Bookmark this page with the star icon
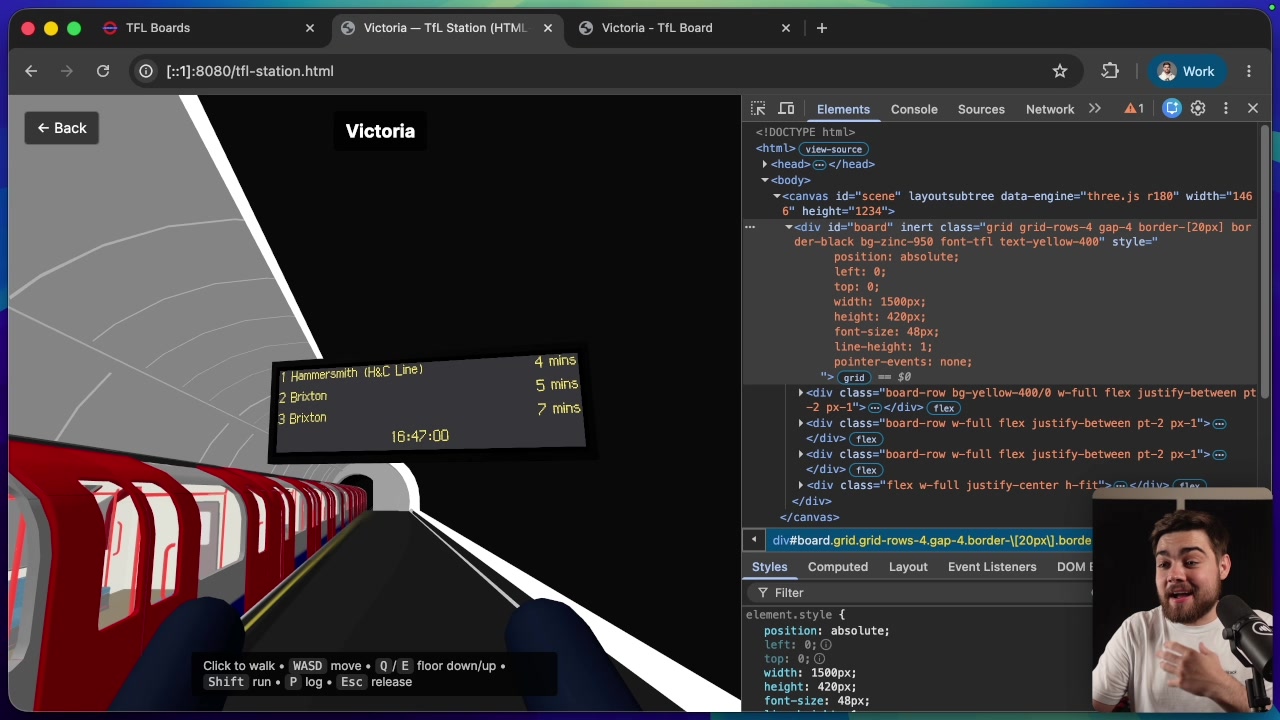The image size is (1280, 720). (x=1060, y=71)
